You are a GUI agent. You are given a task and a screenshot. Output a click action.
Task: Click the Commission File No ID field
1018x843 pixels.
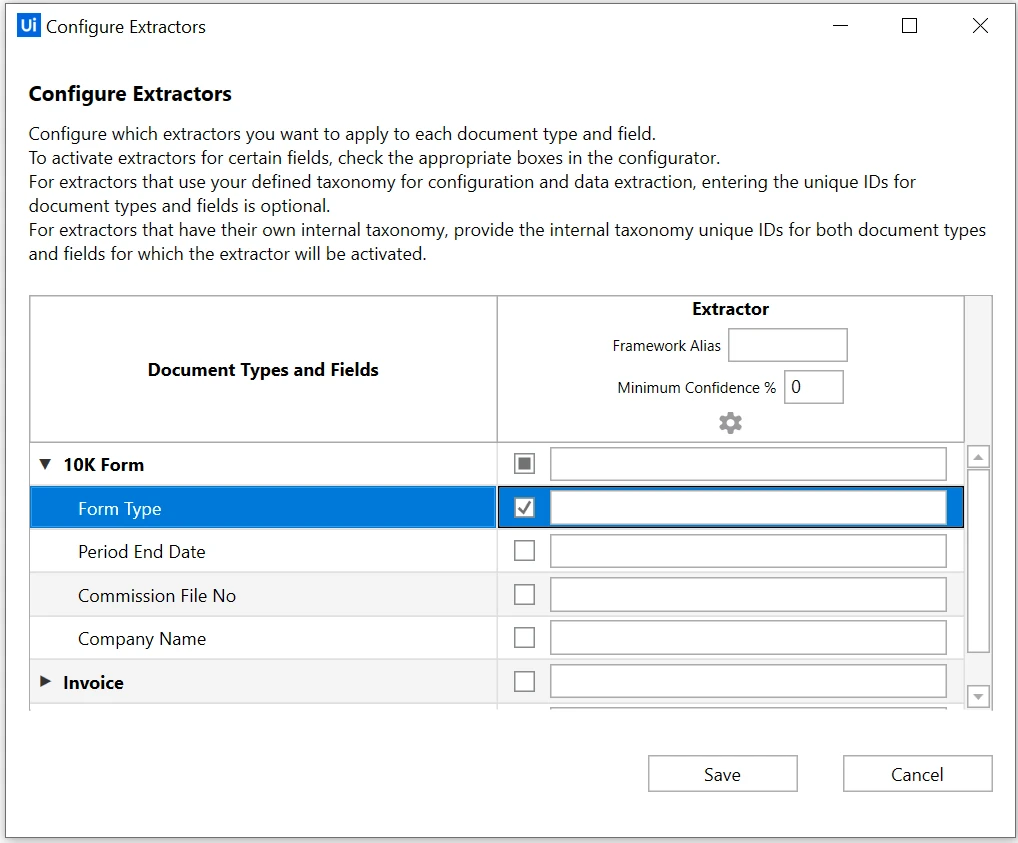pyautogui.click(x=748, y=594)
